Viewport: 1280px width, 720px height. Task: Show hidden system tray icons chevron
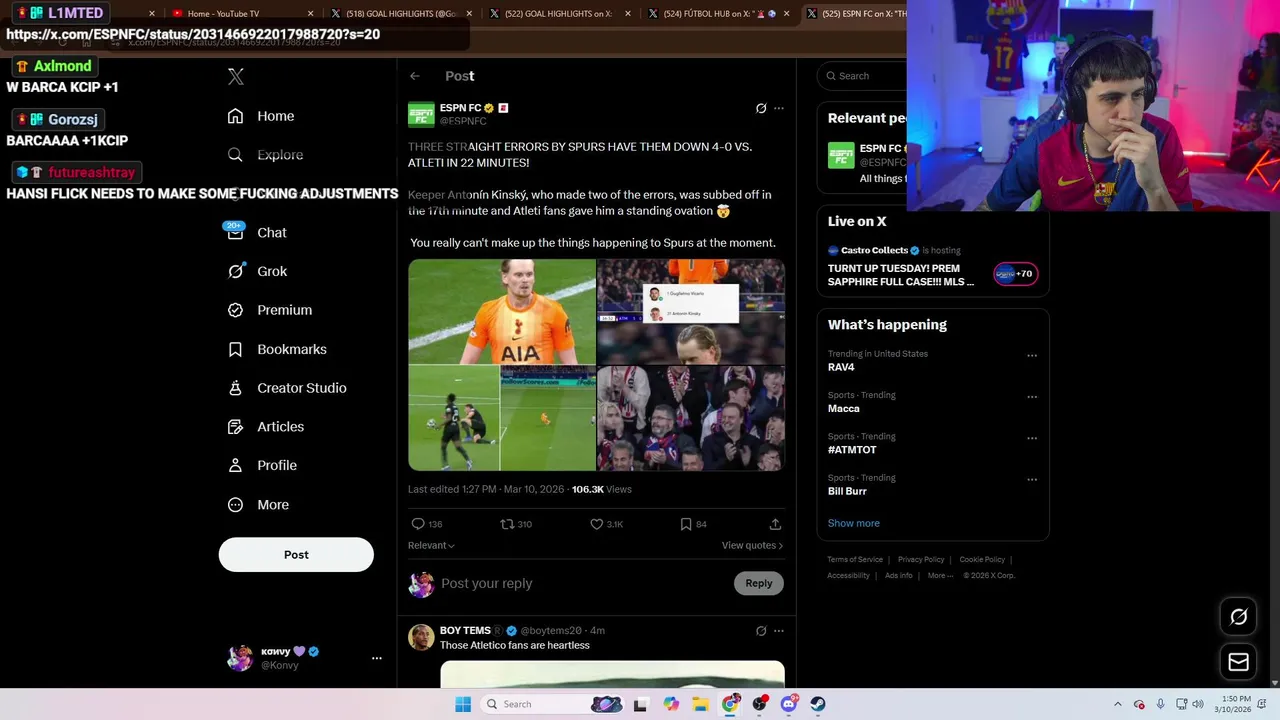1118,704
